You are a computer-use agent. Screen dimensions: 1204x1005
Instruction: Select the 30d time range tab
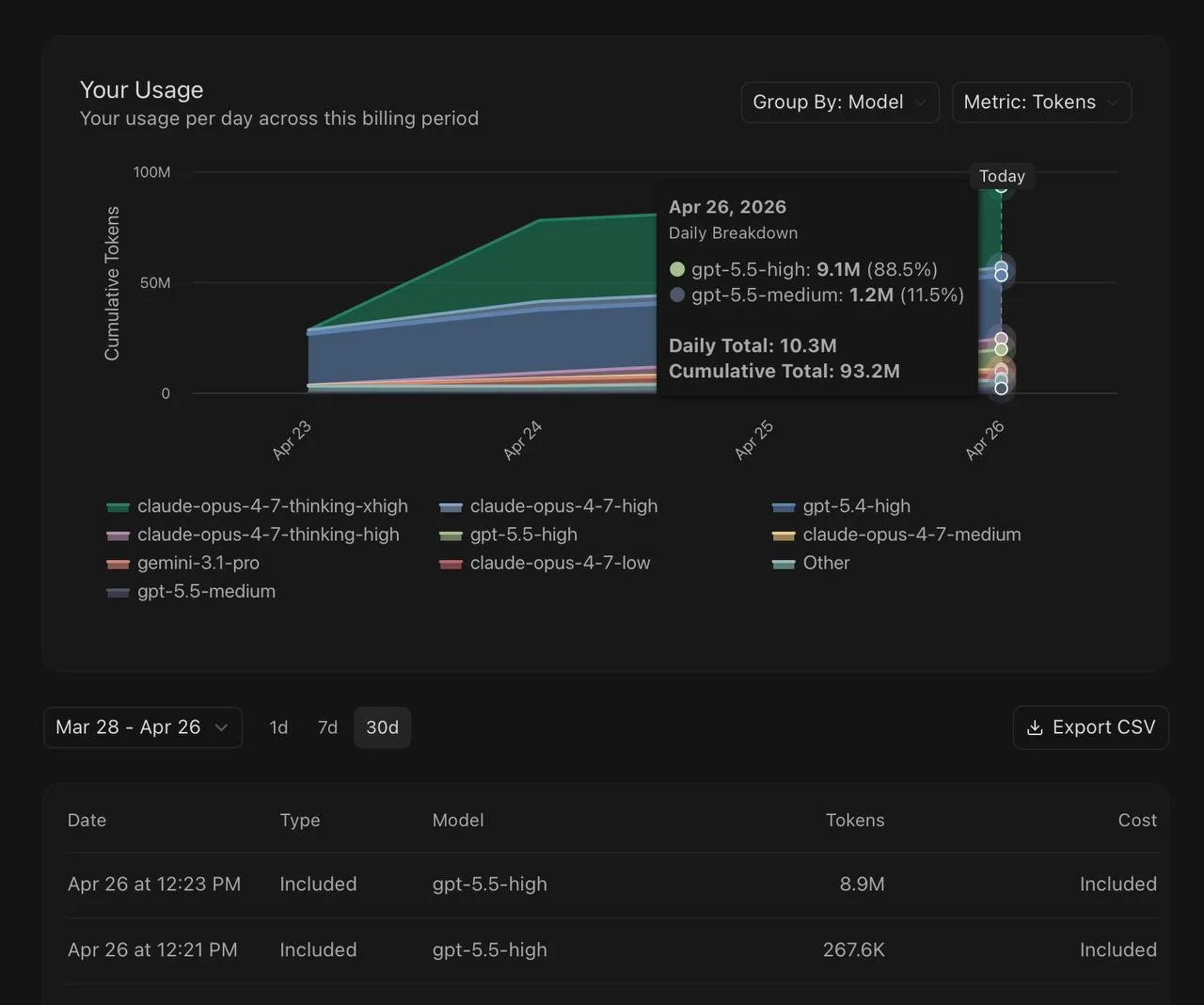382,727
